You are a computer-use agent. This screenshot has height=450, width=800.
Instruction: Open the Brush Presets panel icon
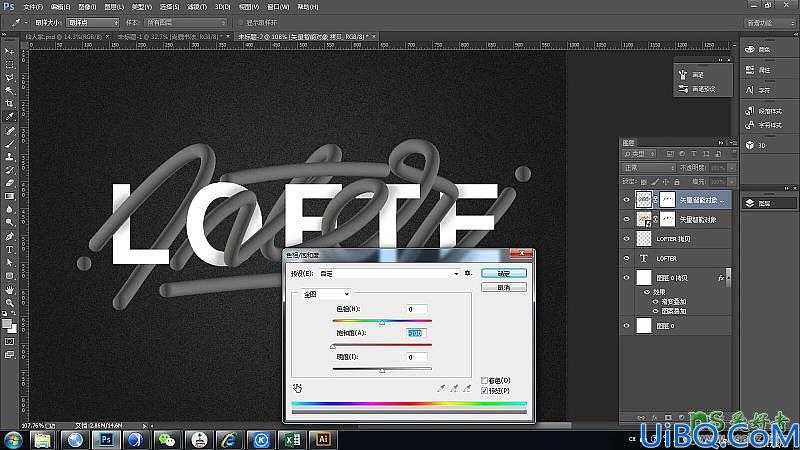click(x=683, y=89)
